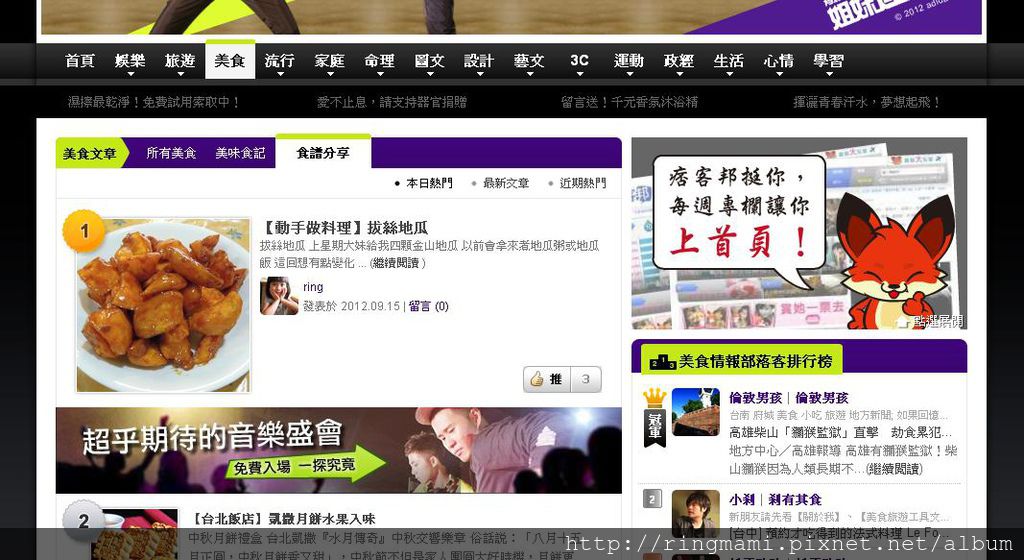Open the 圖文 nav menu
The width and height of the screenshot is (1024, 560).
(430, 61)
